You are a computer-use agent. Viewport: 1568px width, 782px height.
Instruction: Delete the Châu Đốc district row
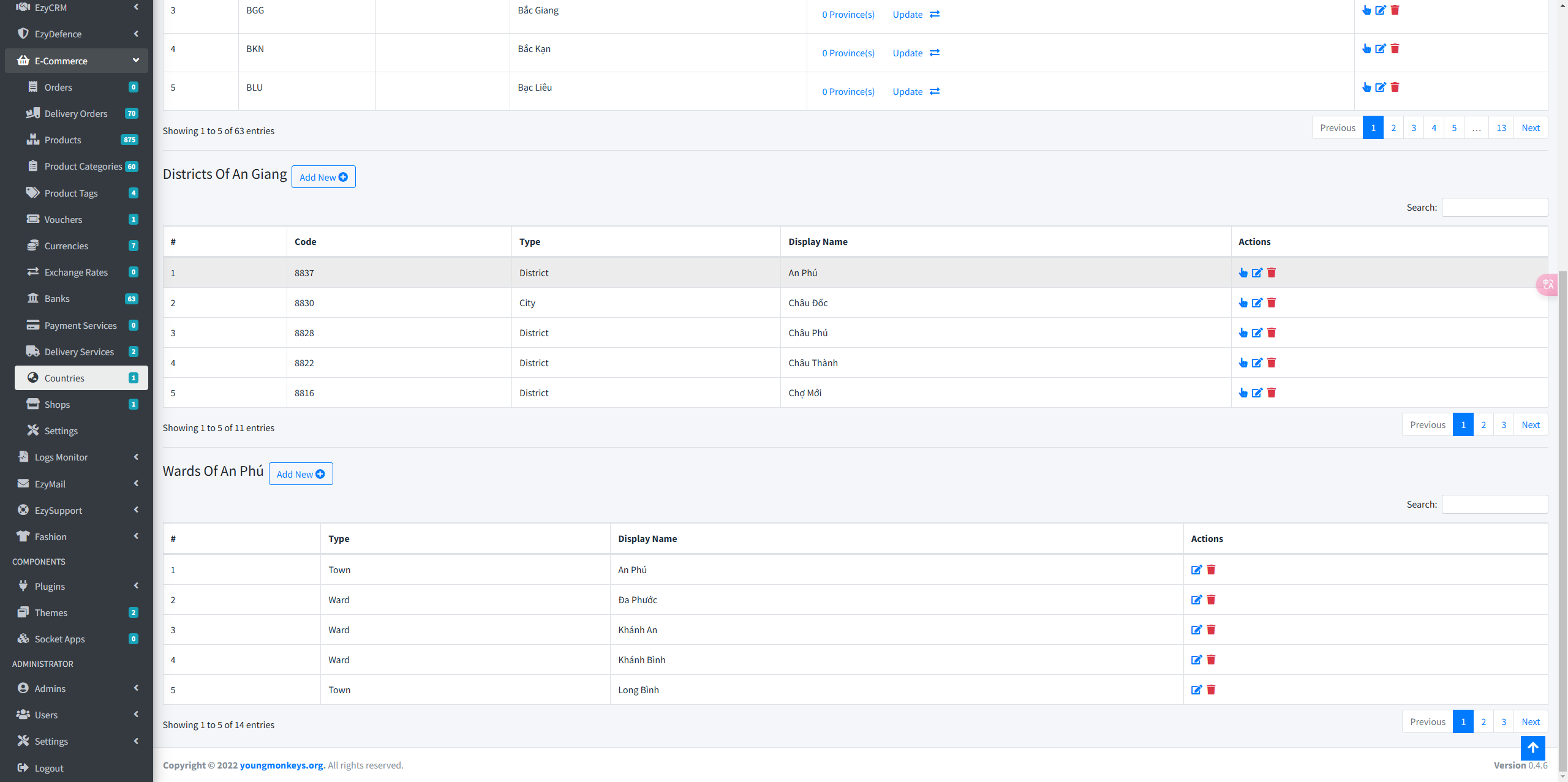[x=1272, y=303]
